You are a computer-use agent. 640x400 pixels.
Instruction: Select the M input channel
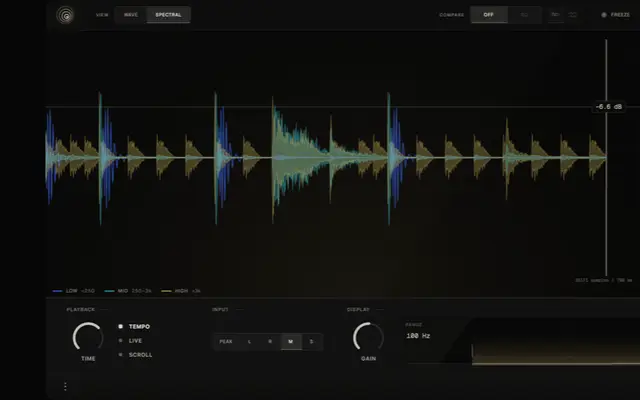point(291,342)
